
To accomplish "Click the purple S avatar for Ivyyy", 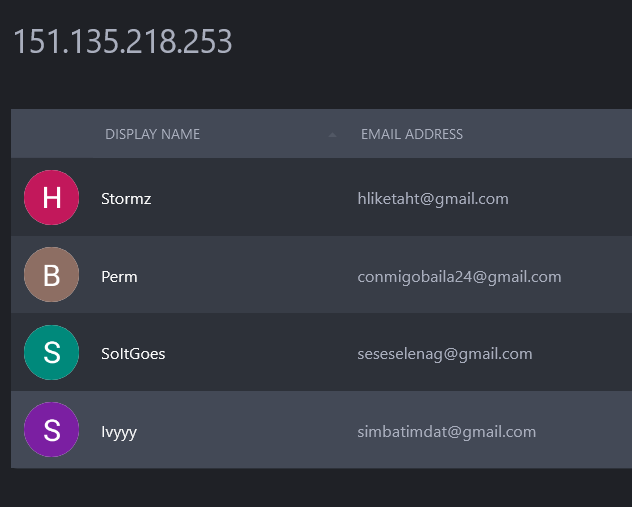I will tap(51, 430).
